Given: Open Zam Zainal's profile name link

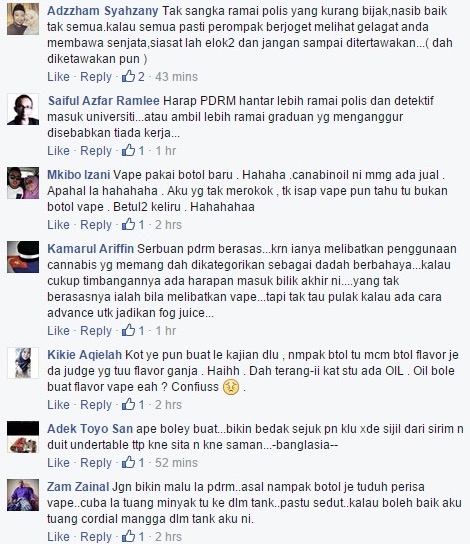Looking at the screenshot, I should pyautogui.click(x=78, y=487).
